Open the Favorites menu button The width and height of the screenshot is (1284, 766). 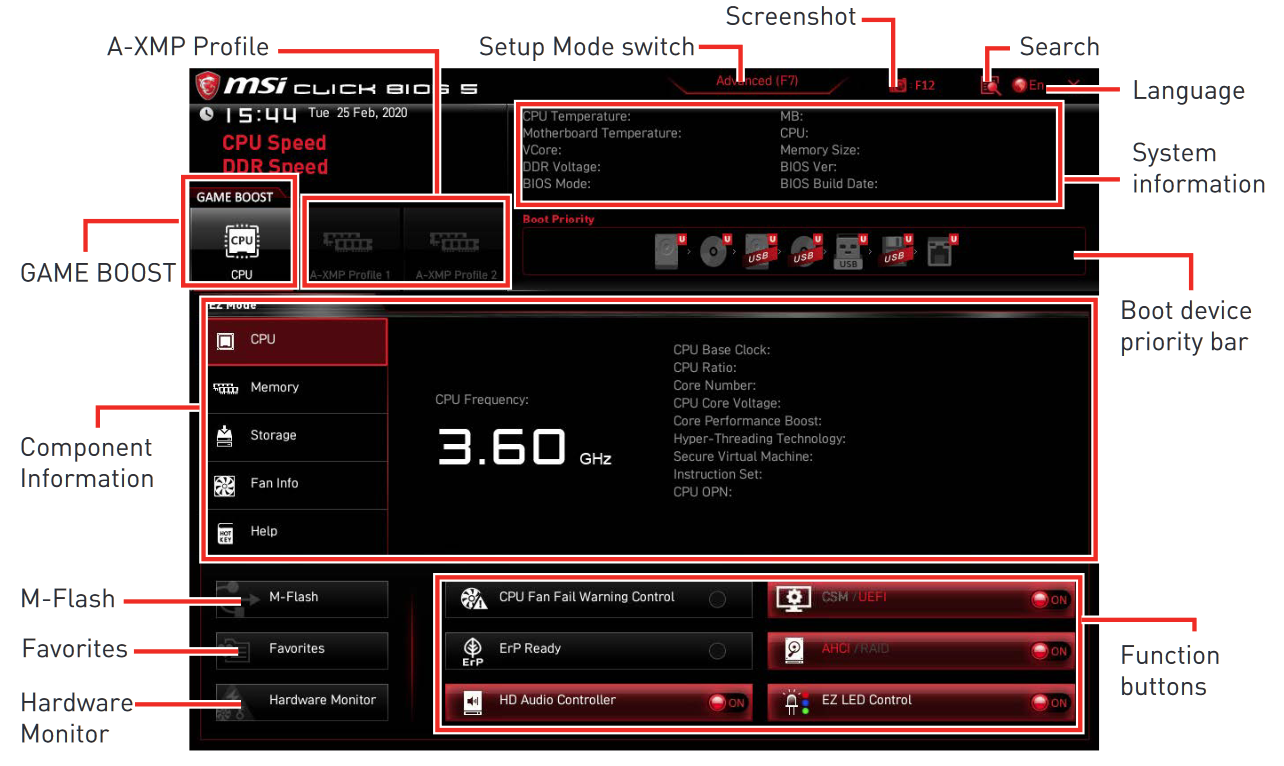point(301,650)
